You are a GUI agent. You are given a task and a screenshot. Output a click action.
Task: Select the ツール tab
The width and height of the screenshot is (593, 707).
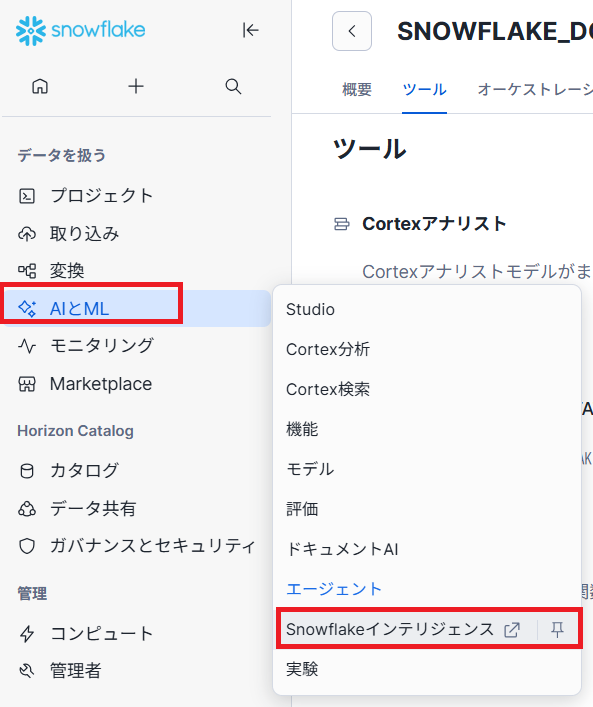coord(424,89)
